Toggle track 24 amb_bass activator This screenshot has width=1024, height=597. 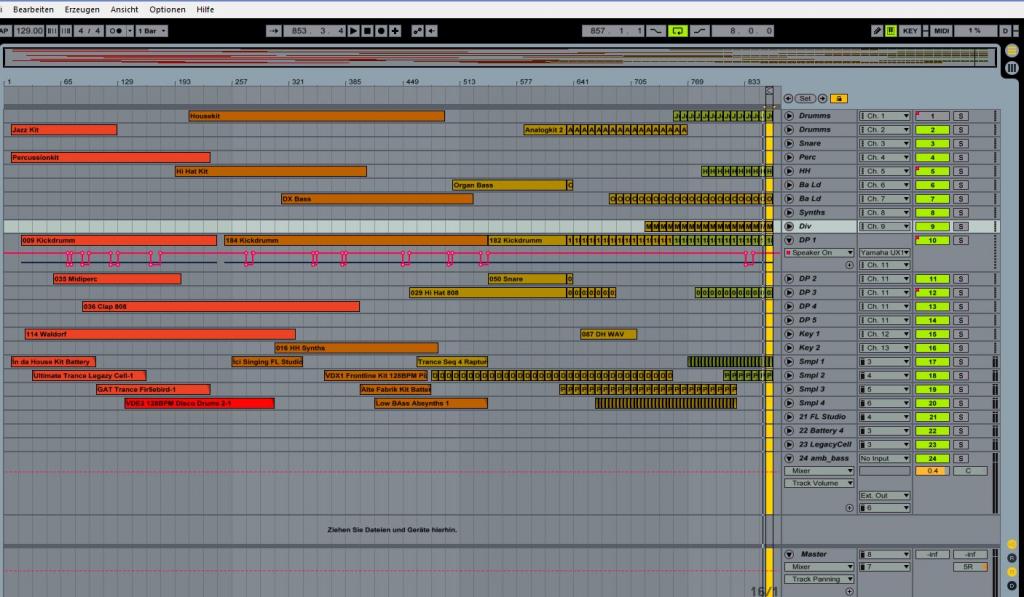pos(932,459)
